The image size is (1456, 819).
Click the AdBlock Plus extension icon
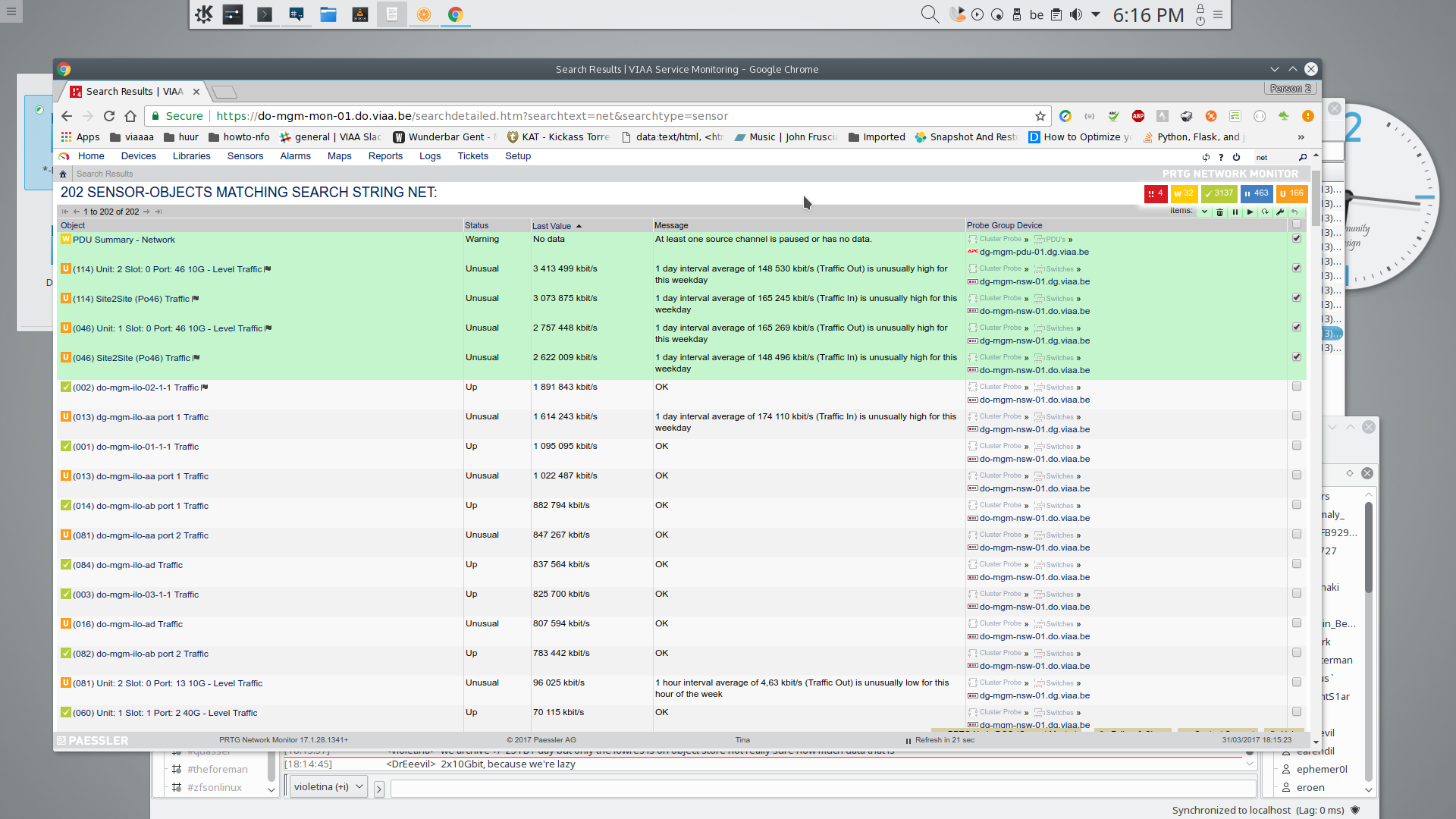coord(1138,116)
